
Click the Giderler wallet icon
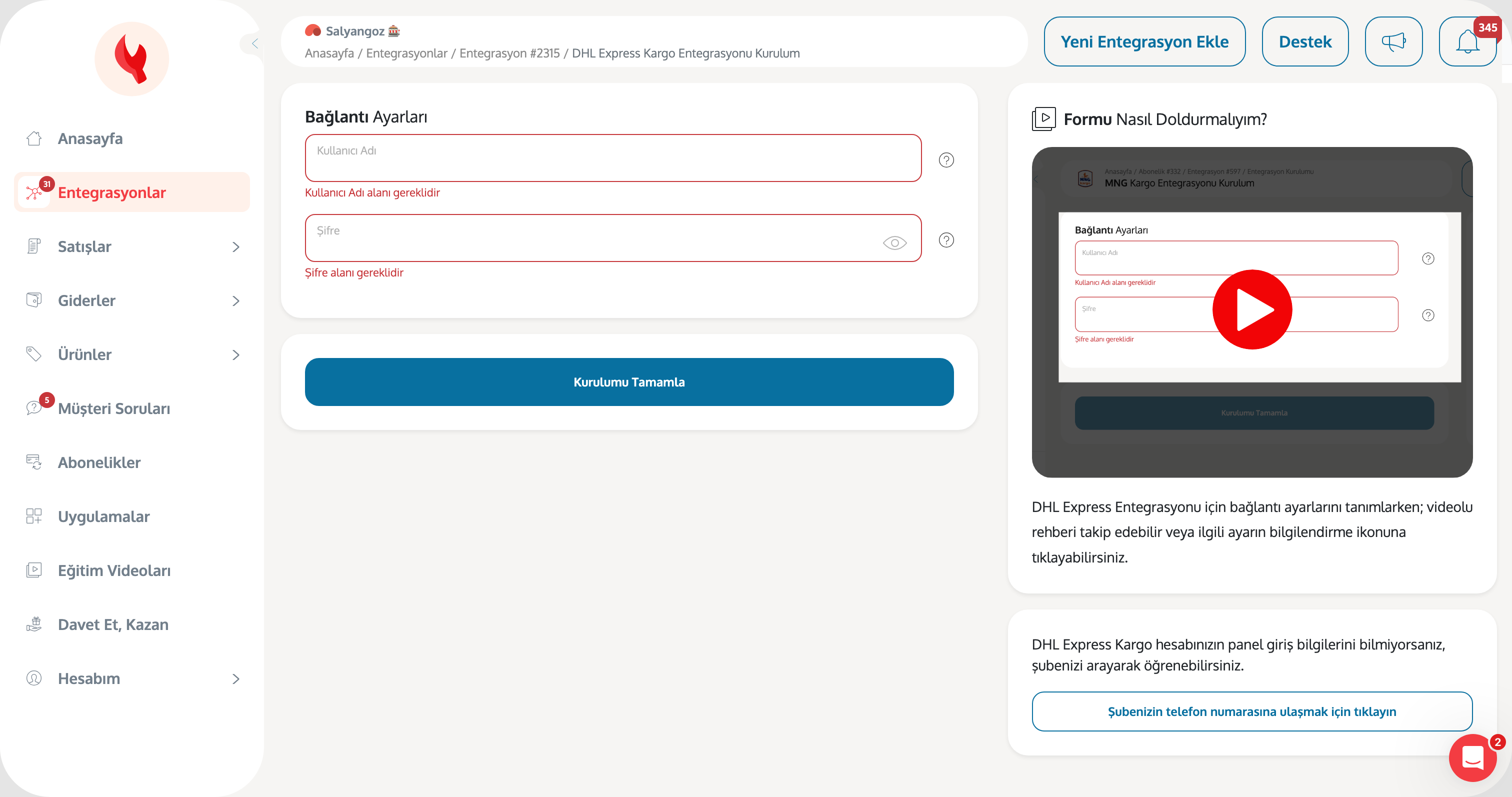(34, 300)
